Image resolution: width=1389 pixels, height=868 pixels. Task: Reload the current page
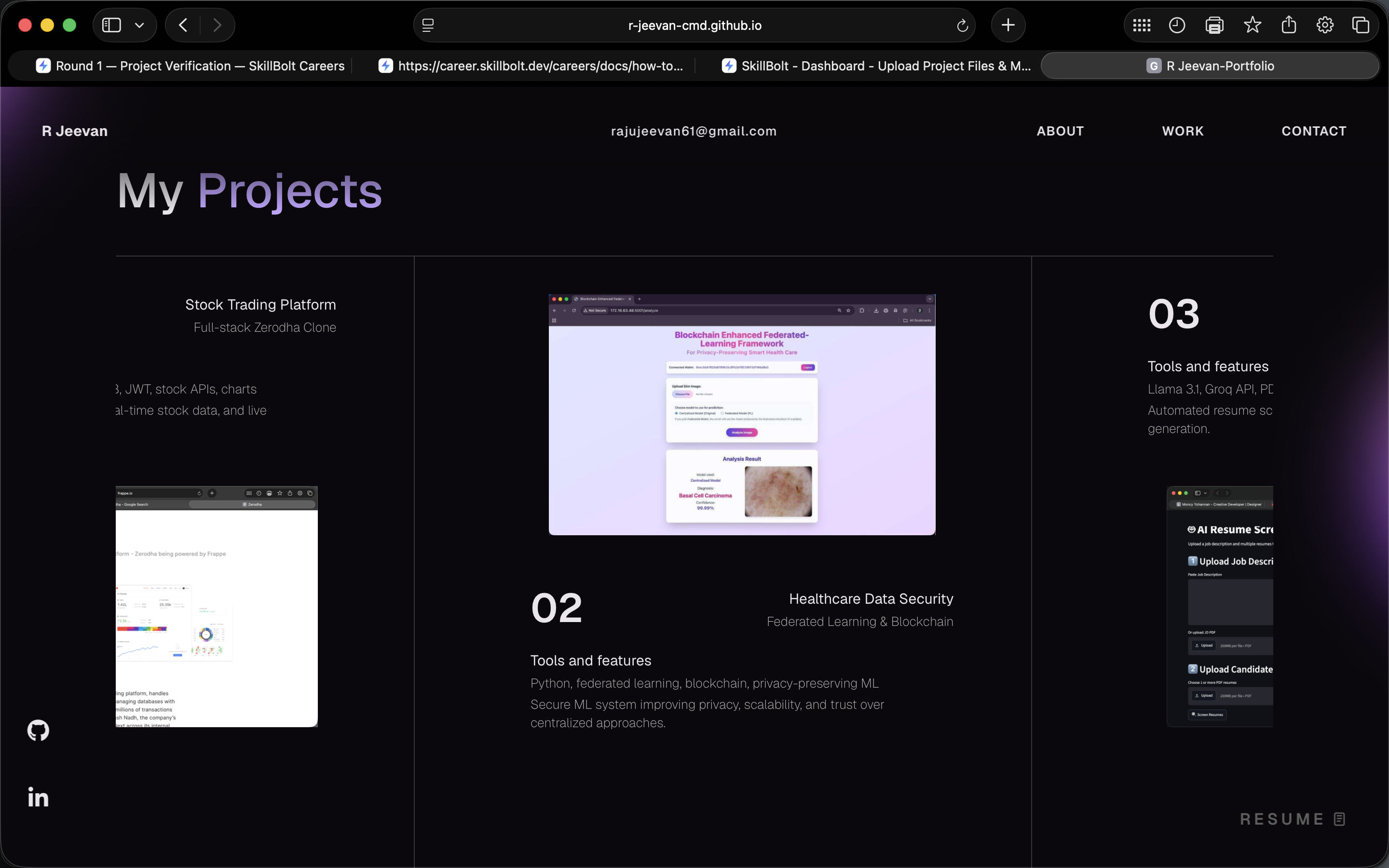(x=963, y=25)
